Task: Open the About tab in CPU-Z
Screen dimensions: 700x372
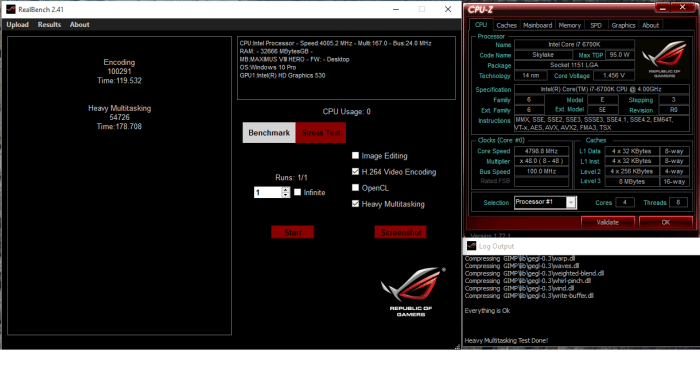Action: (650, 25)
